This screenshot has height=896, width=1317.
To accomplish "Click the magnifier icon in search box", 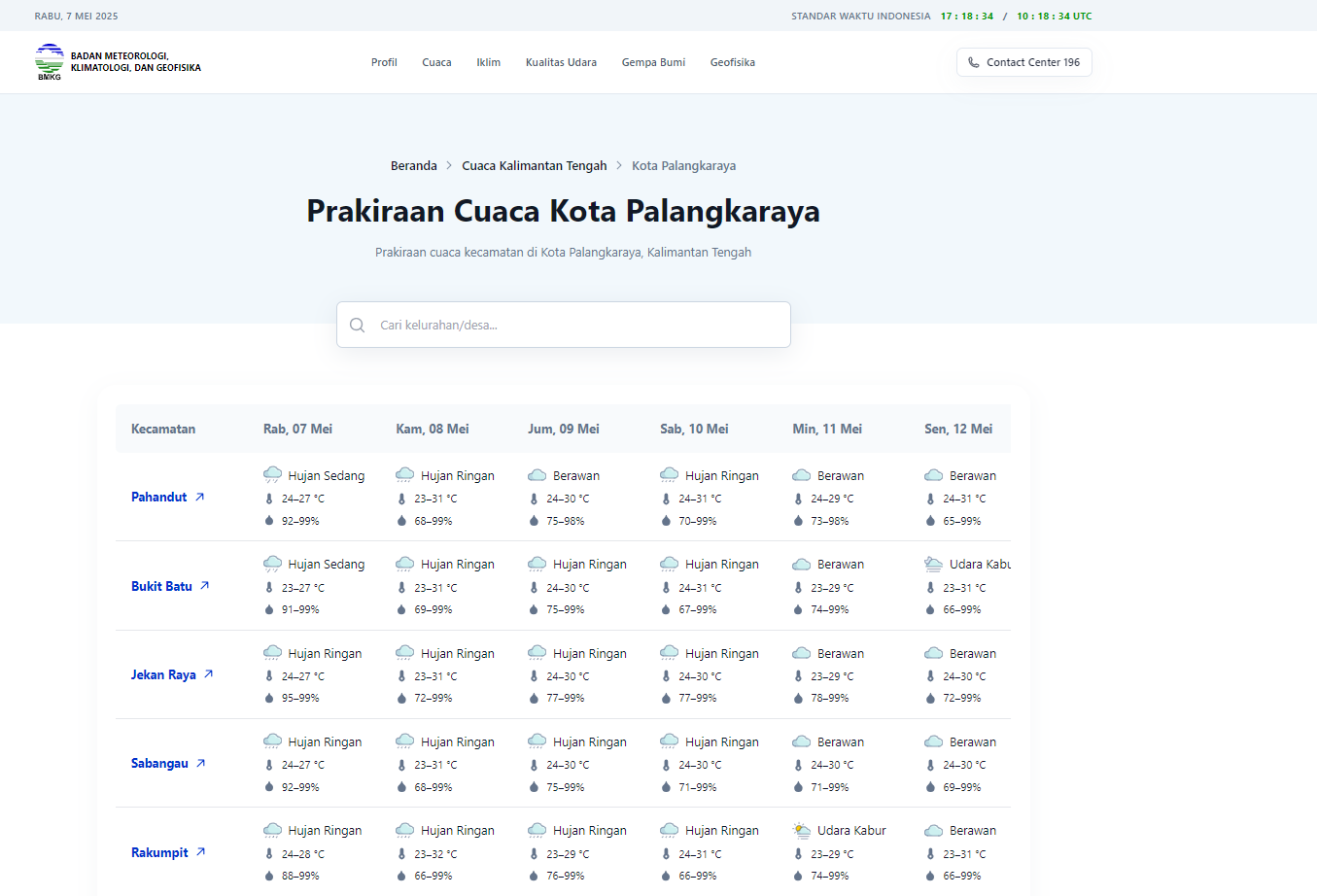I will tap(358, 326).
